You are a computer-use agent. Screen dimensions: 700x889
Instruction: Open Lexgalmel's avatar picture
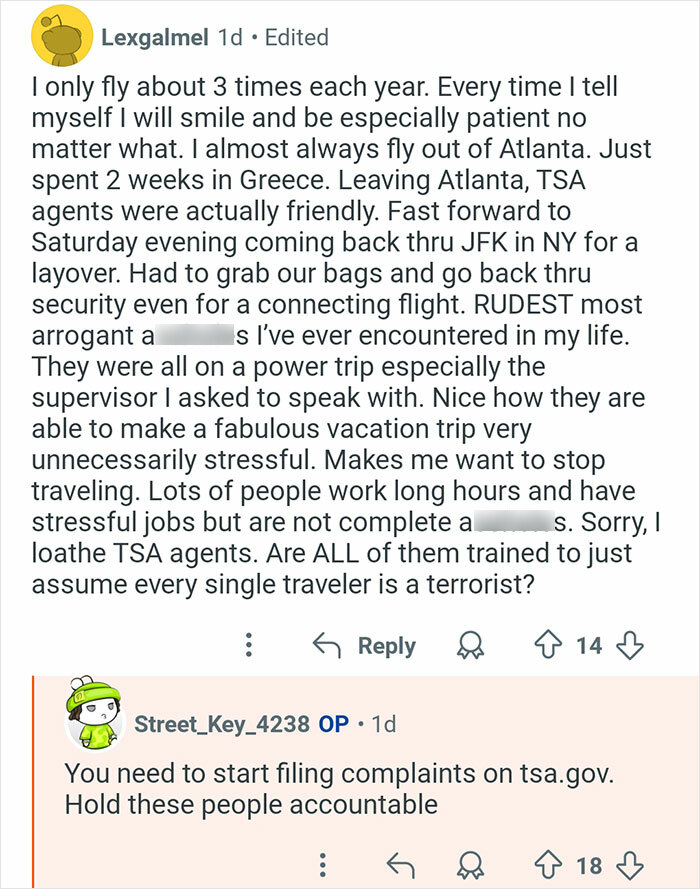tap(62, 38)
